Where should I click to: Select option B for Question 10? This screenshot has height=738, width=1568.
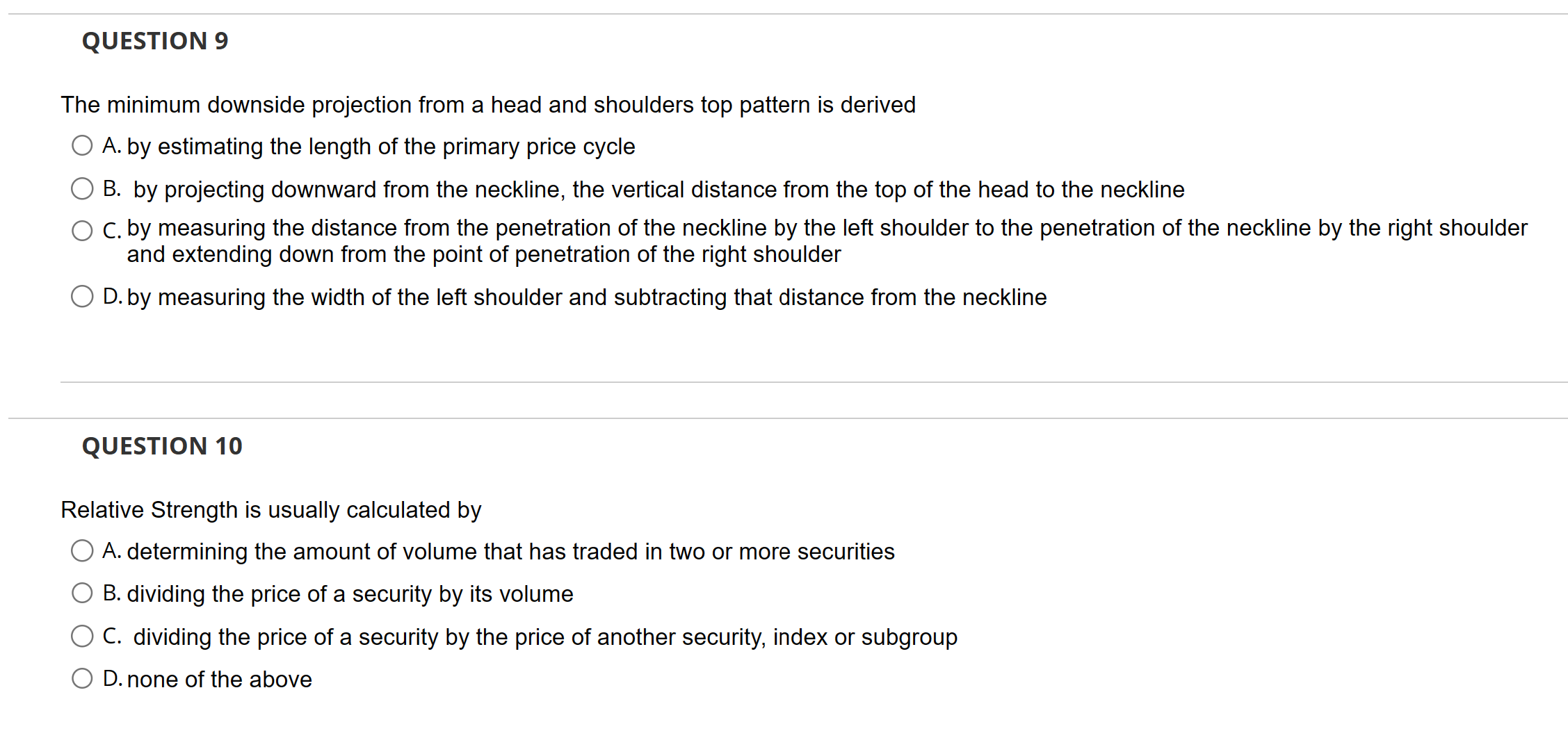click(x=82, y=593)
